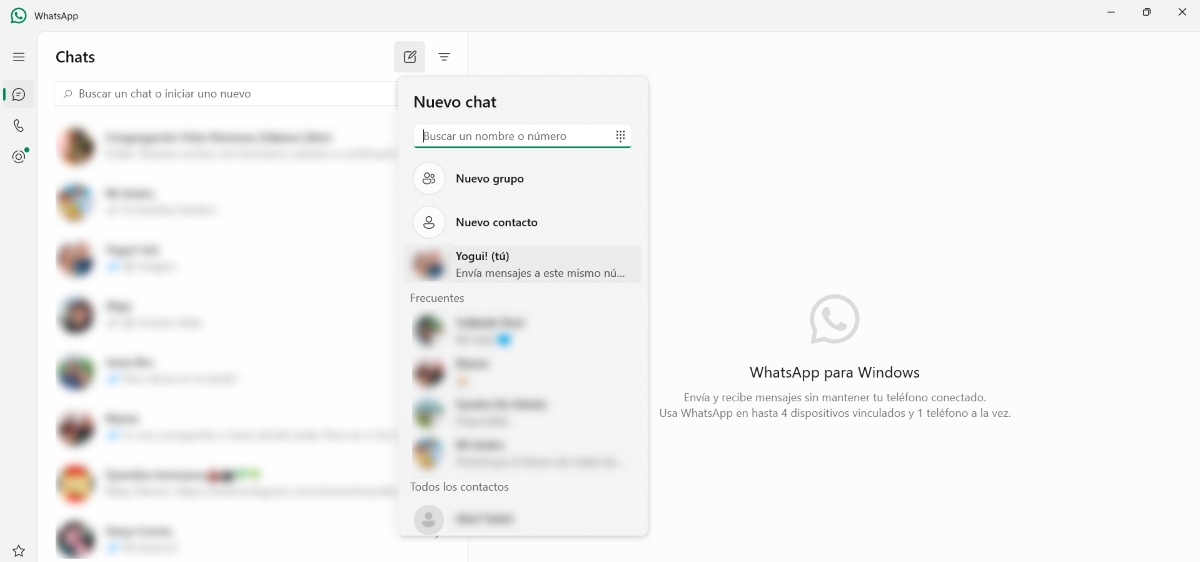Click the 'Chats' heading
Image resolution: width=1200 pixels, height=562 pixels.
coord(75,57)
